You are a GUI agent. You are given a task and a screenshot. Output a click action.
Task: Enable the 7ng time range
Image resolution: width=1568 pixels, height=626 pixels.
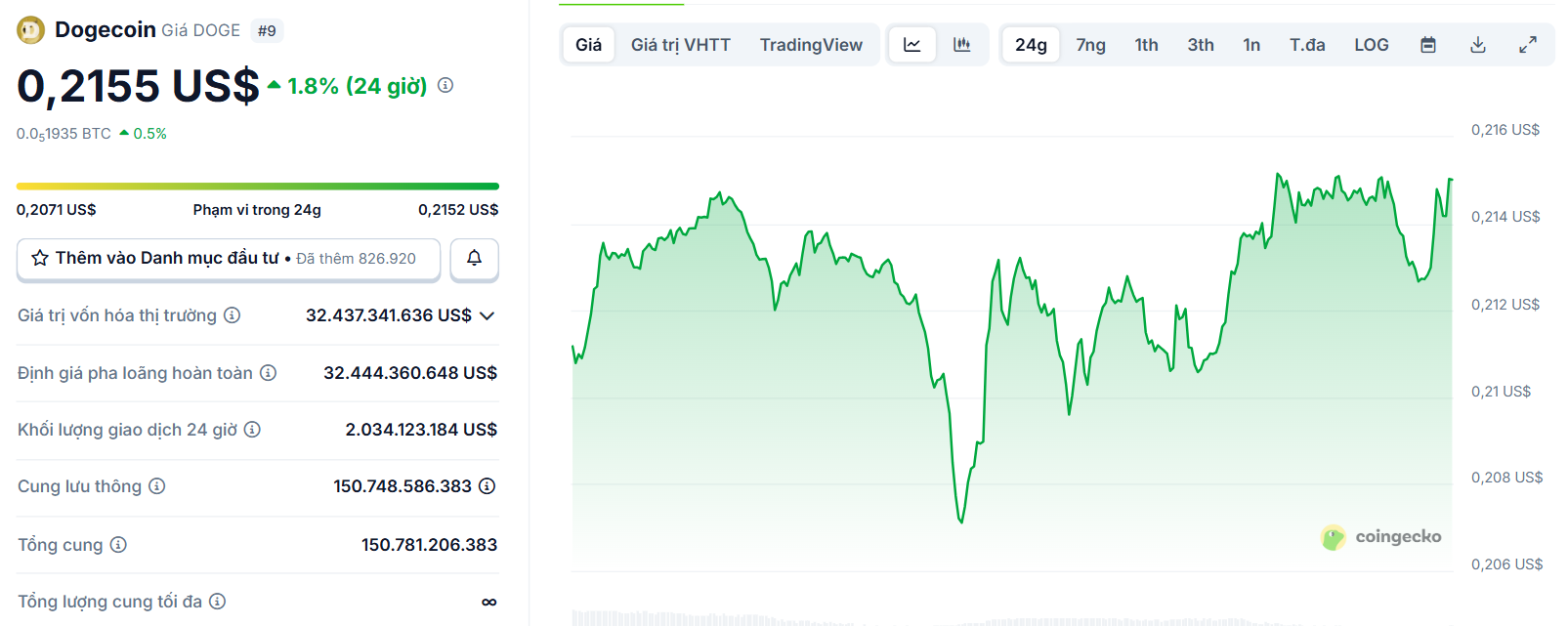pyautogui.click(x=1089, y=44)
